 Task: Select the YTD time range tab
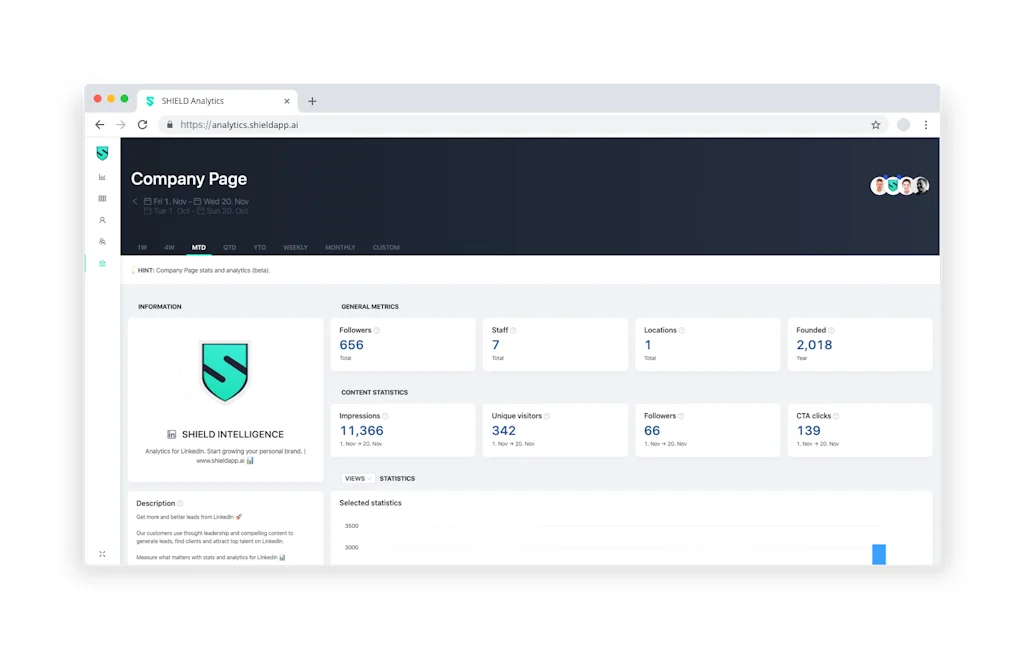point(260,247)
